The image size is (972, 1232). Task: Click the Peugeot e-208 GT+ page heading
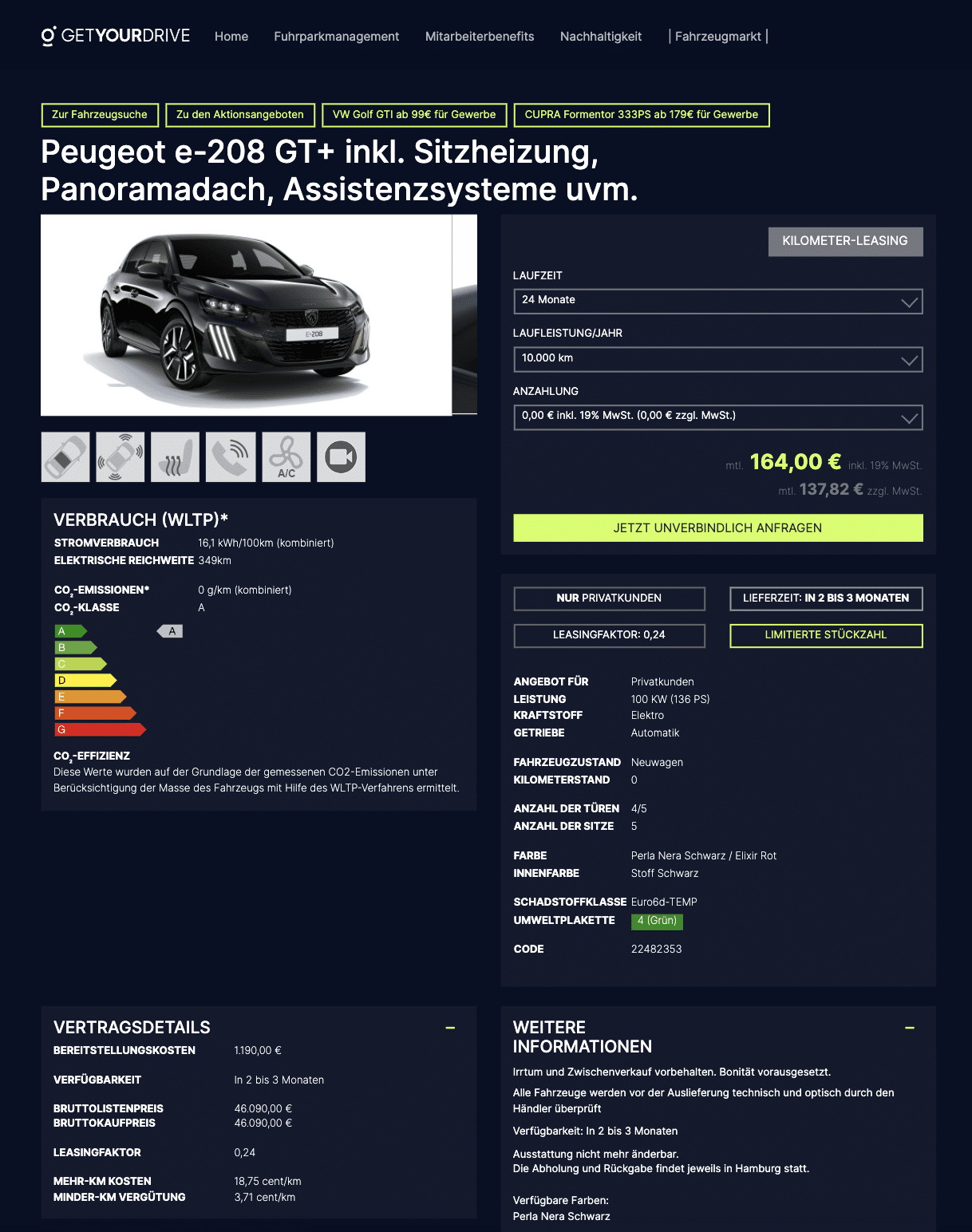pos(339,171)
